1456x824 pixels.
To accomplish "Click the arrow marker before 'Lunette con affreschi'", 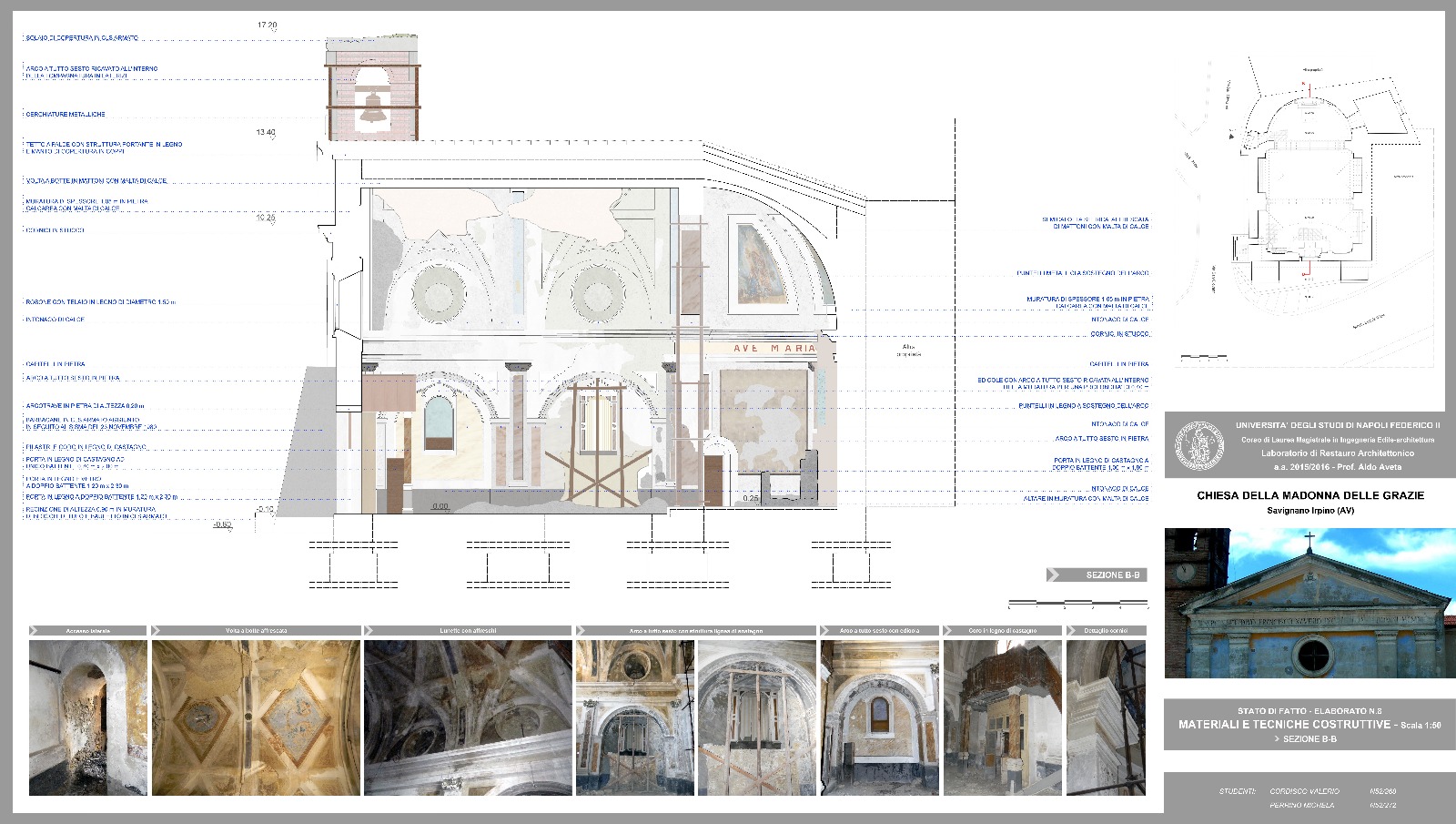I will coord(369,630).
